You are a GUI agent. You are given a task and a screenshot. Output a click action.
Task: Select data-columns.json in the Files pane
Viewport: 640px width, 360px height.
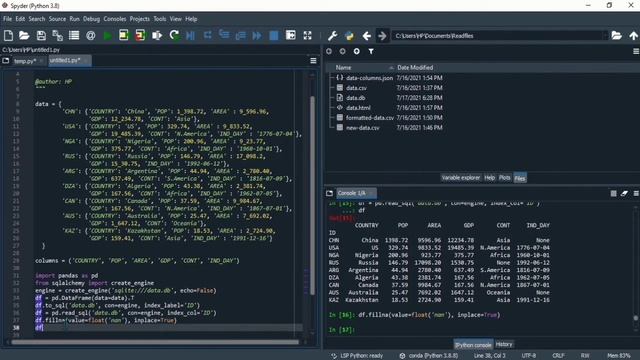[x=369, y=78]
